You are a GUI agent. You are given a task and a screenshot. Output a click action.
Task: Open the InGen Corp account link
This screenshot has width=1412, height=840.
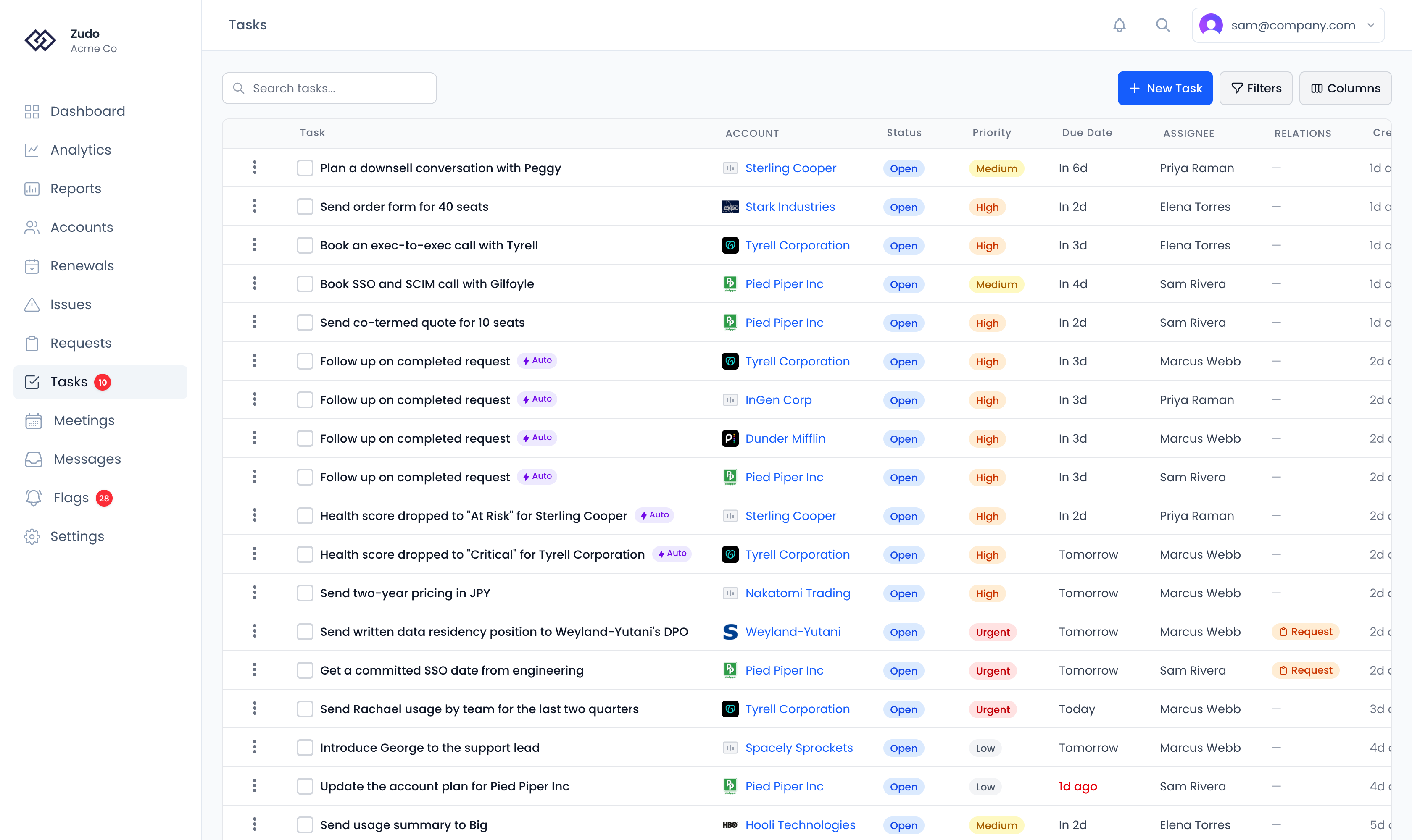[778, 400]
